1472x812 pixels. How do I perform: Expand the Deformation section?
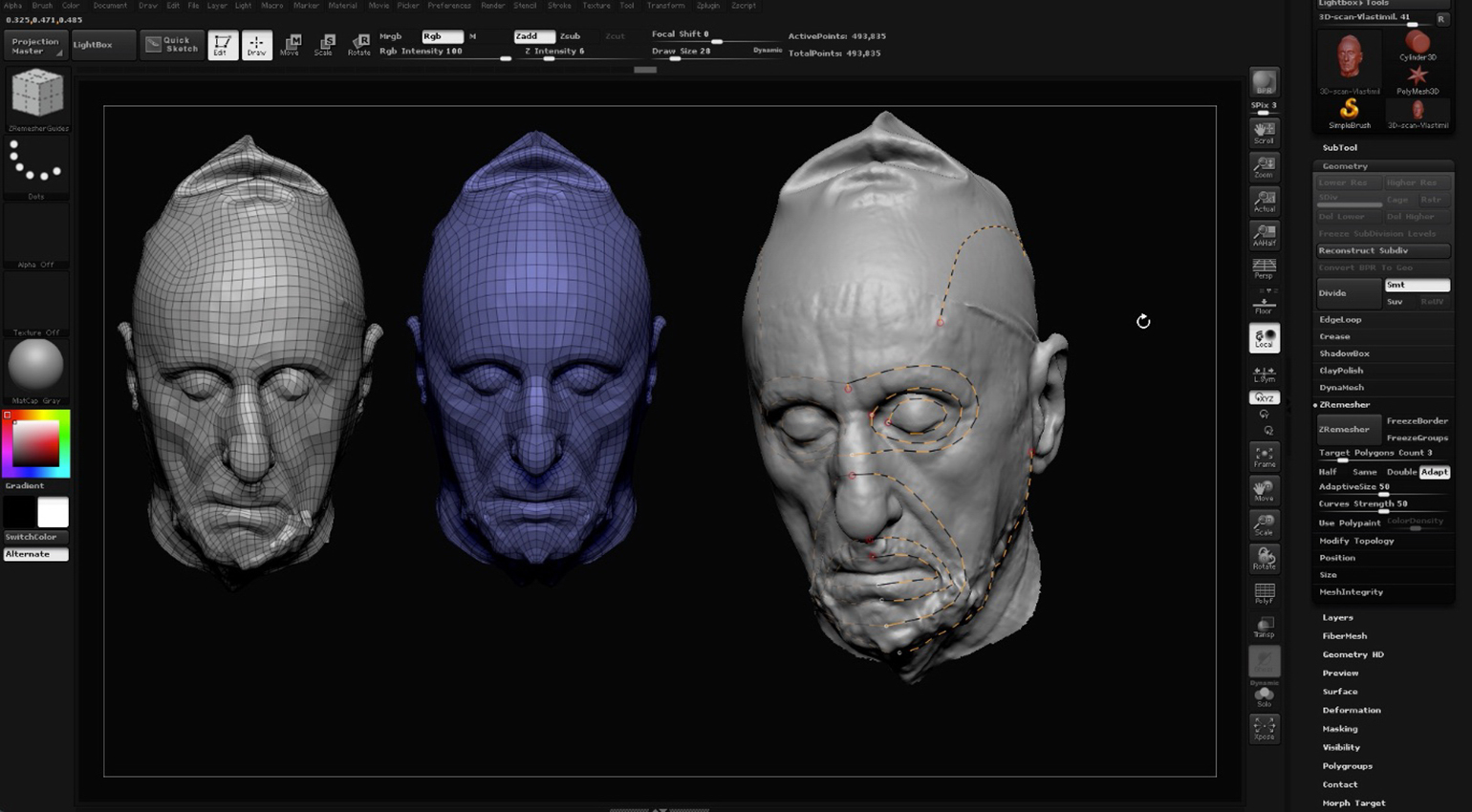click(1351, 710)
